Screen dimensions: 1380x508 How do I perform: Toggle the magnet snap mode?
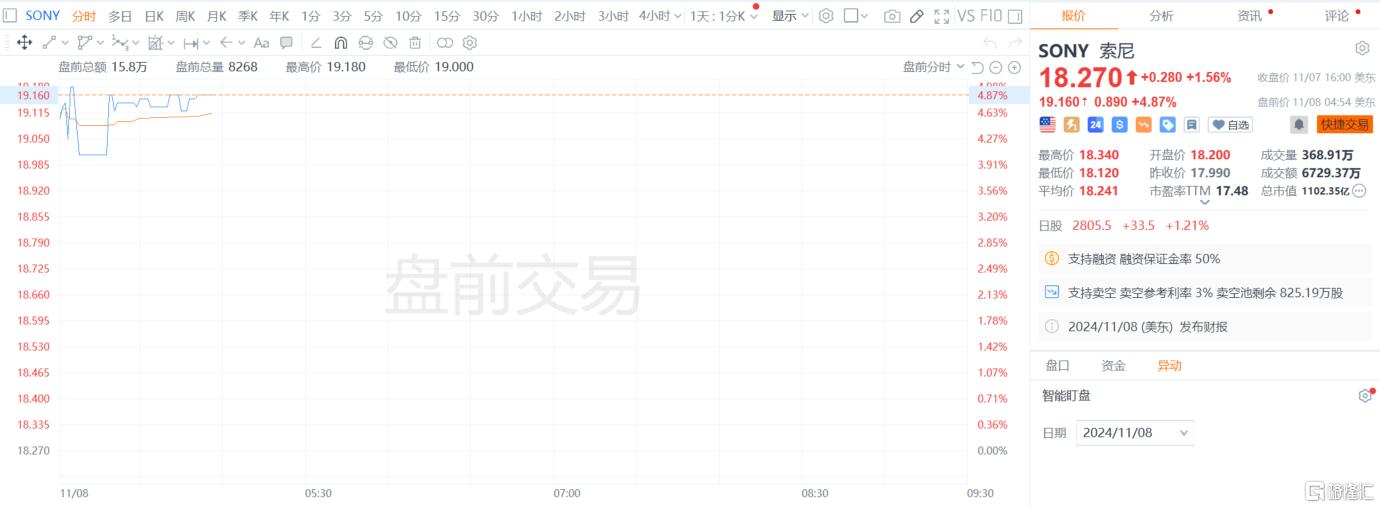pos(340,43)
